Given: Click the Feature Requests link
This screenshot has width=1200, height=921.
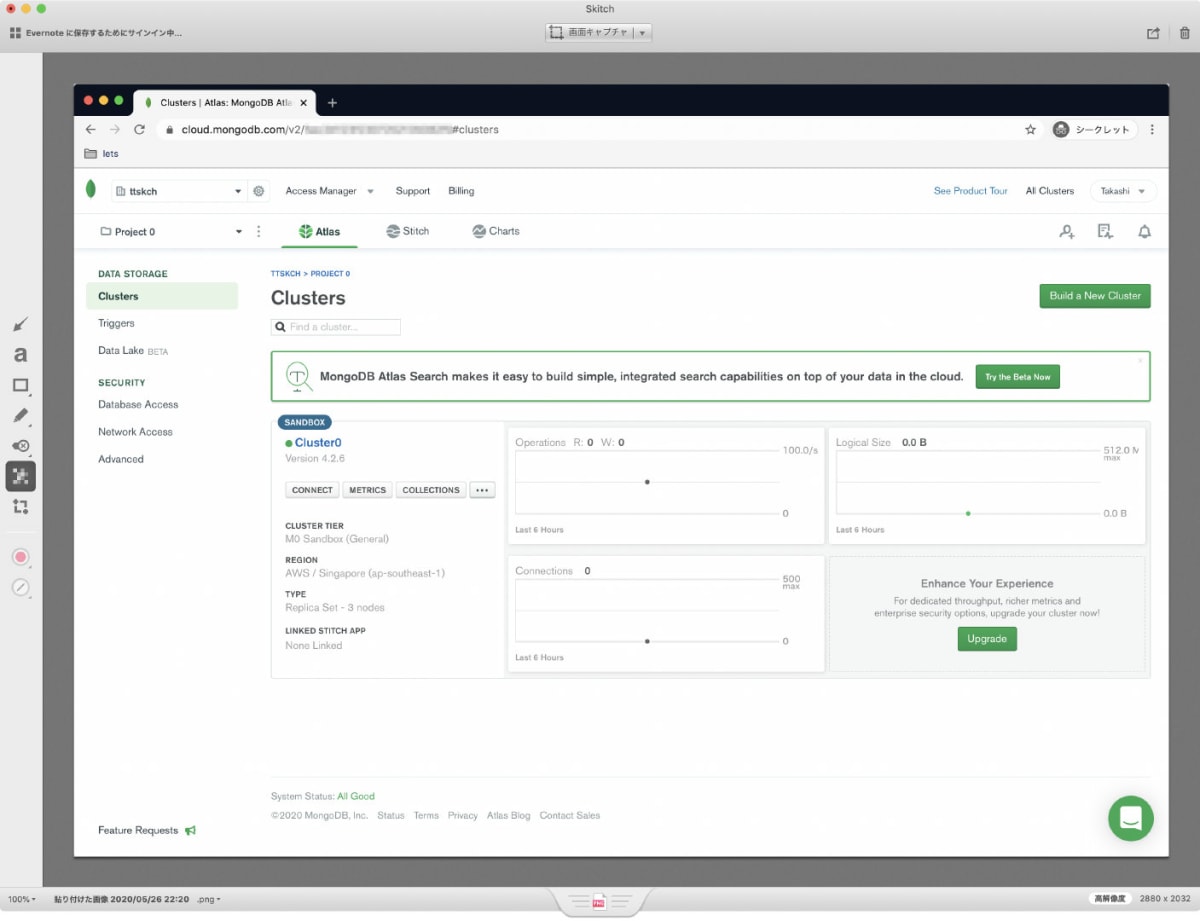Looking at the screenshot, I should [x=147, y=830].
